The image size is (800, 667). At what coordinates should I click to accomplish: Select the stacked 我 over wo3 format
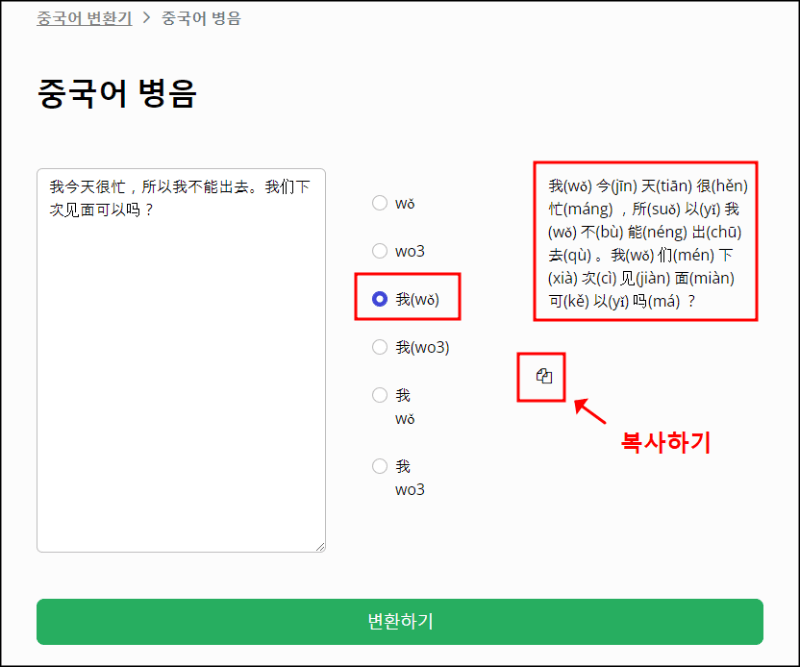click(380, 466)
